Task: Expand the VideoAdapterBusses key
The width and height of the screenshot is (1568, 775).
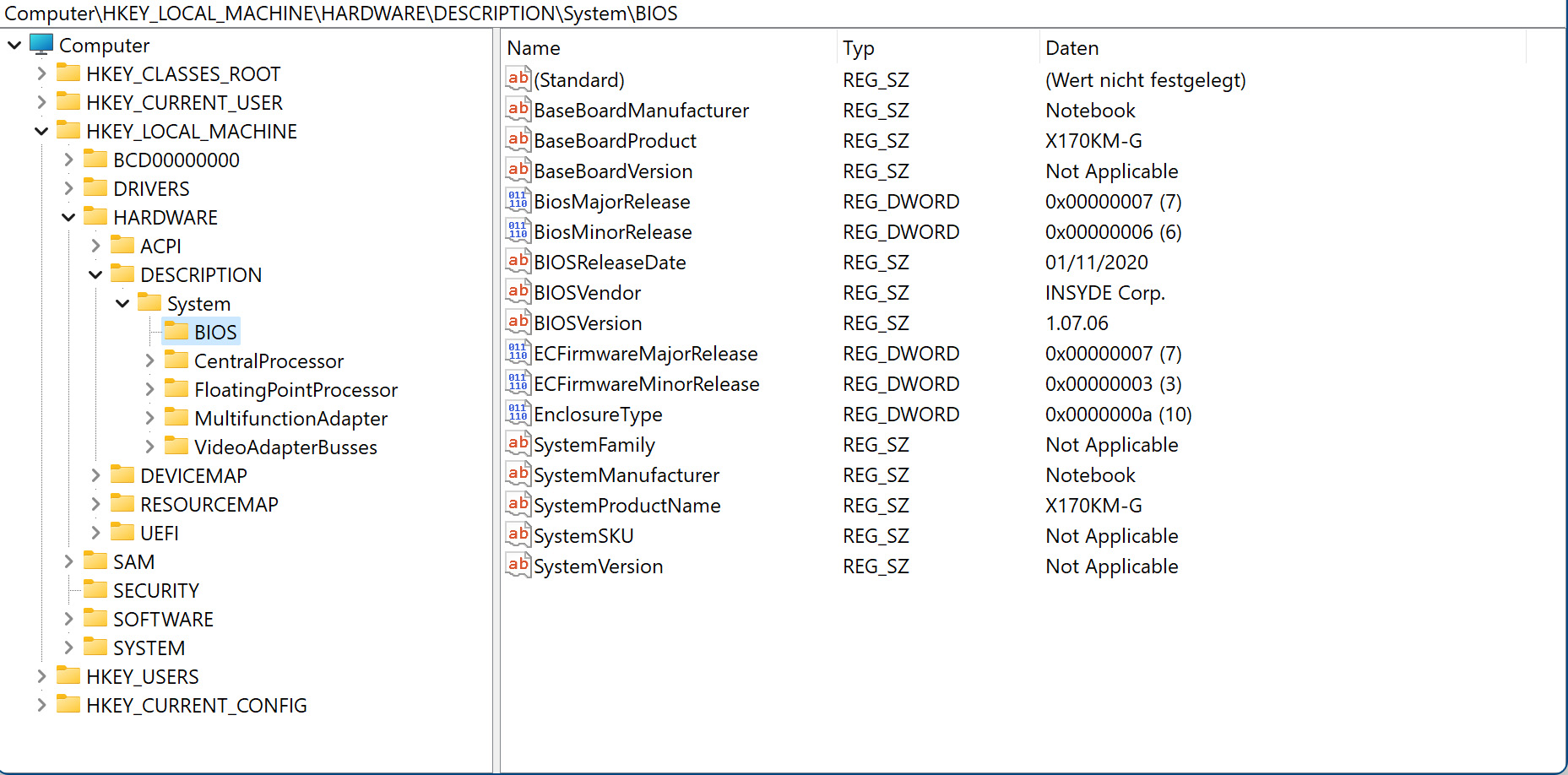Action: click(x=149, y=447)
